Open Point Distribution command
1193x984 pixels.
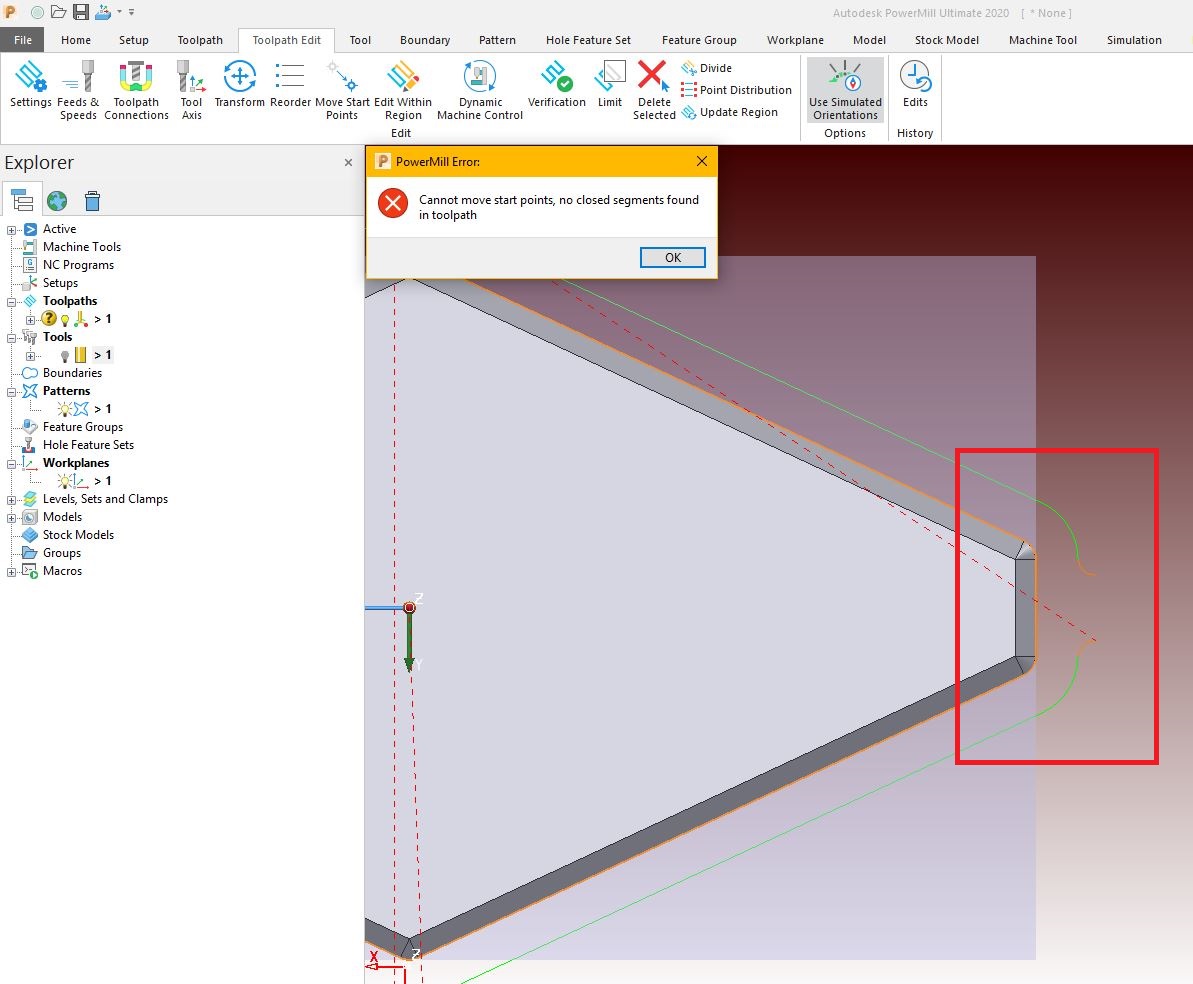point(736,90)
